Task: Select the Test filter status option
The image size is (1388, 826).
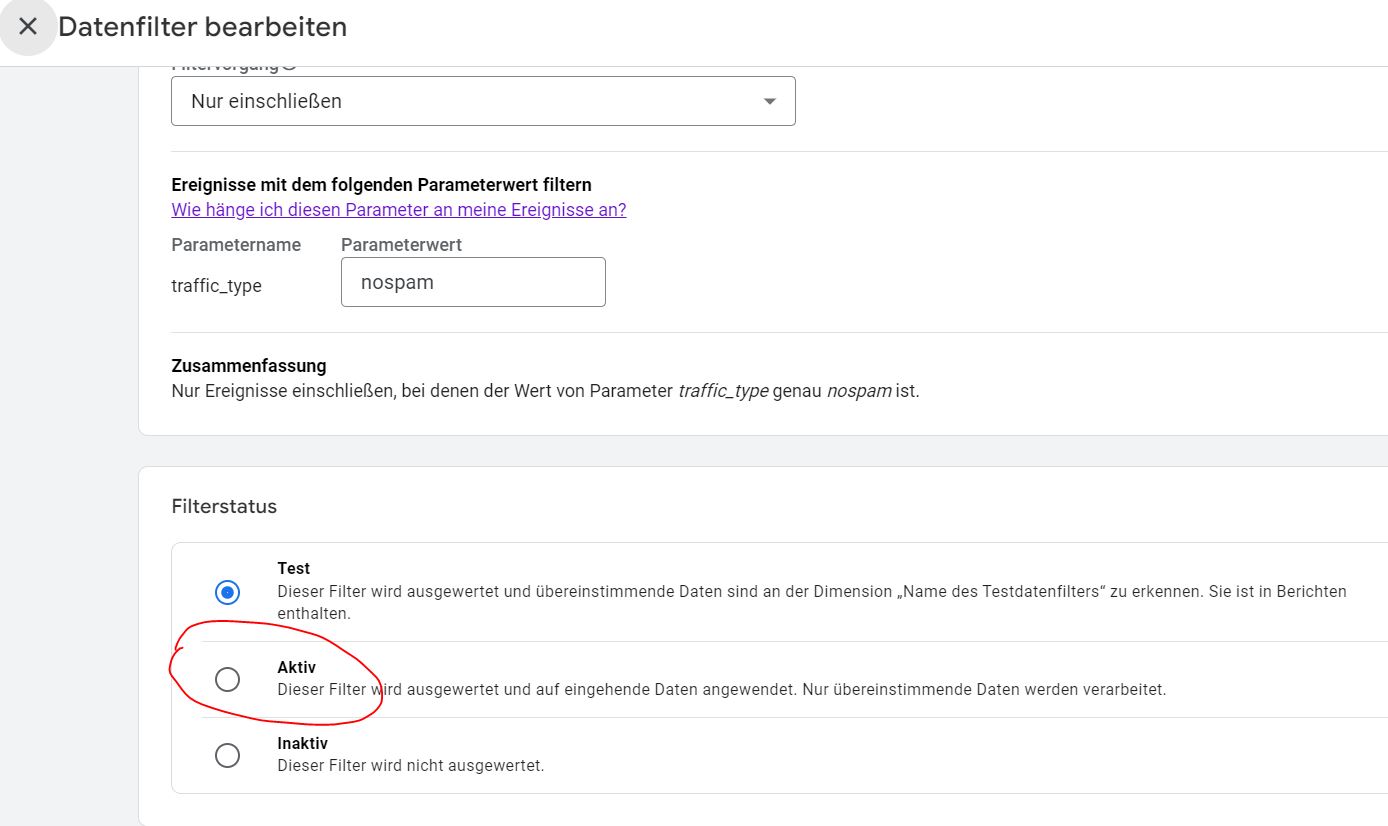Action: 227,591
